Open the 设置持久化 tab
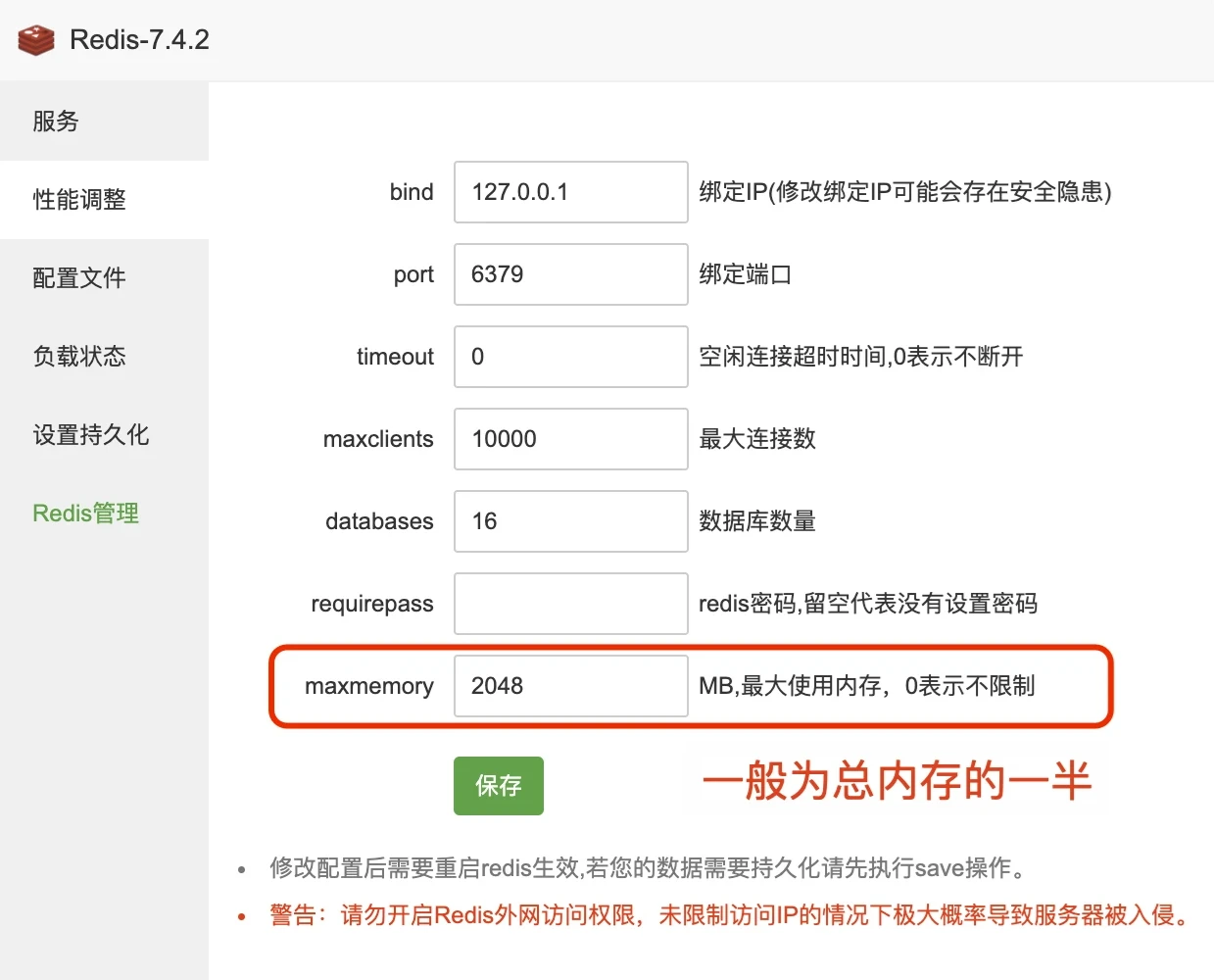Screen dimensions: 1214x980 pyautogui.click(x=104, y=435)
